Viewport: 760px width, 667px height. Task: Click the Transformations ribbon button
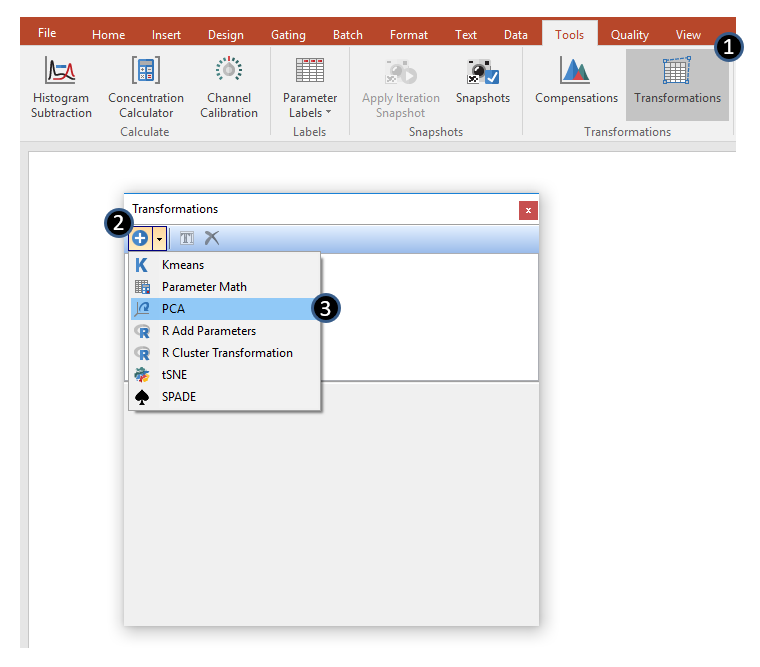677,72
